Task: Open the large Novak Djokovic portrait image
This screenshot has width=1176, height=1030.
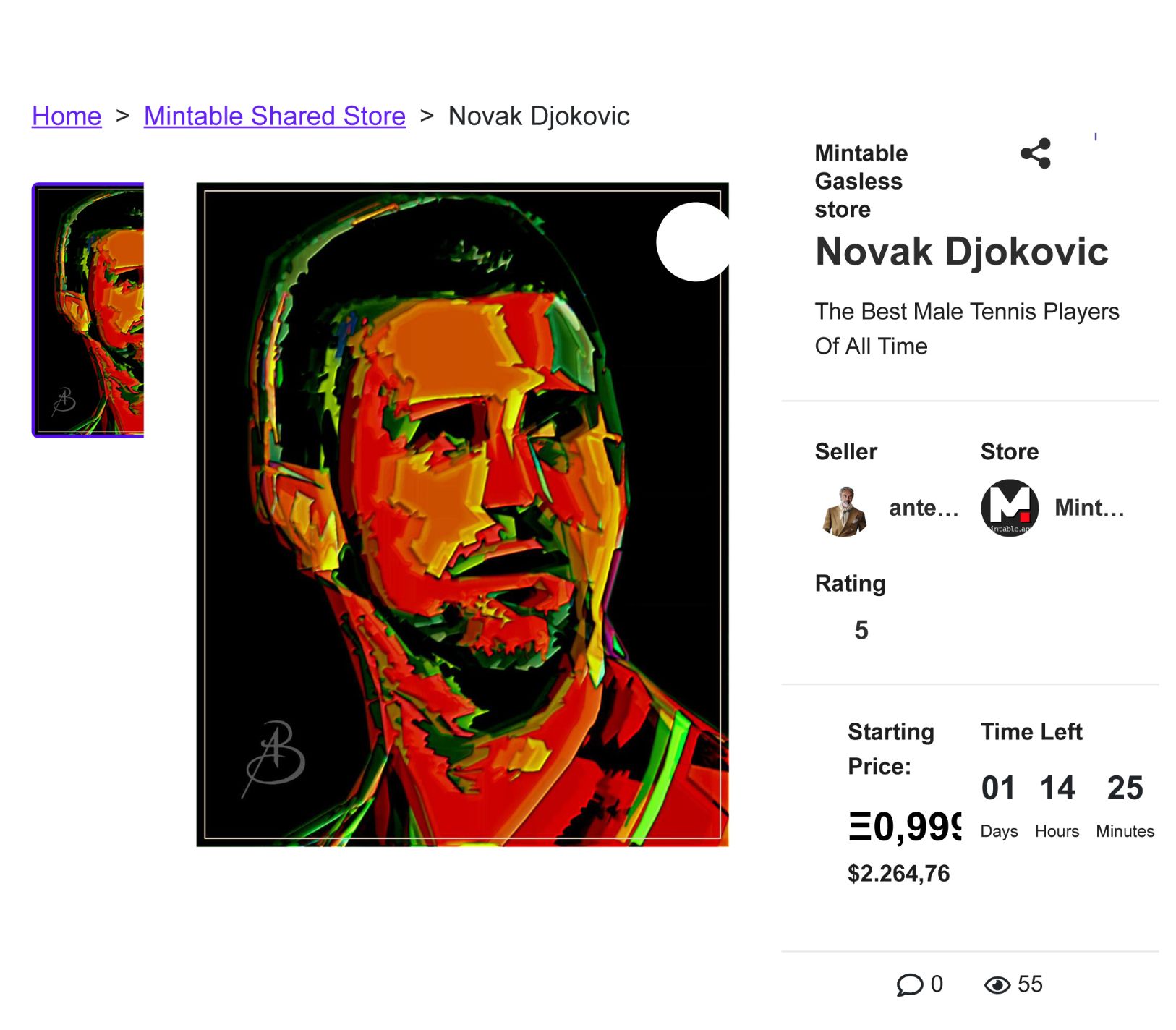Action: point(462,514)
